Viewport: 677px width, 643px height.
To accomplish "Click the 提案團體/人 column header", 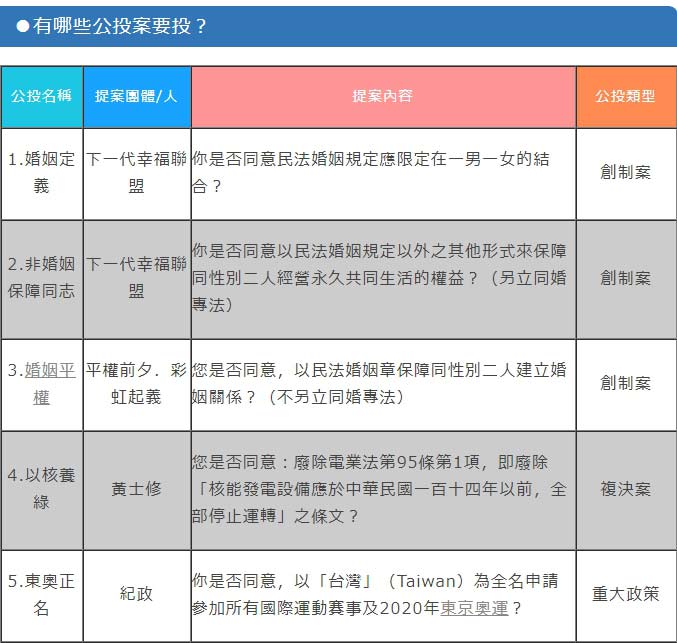I will (136, 96).
